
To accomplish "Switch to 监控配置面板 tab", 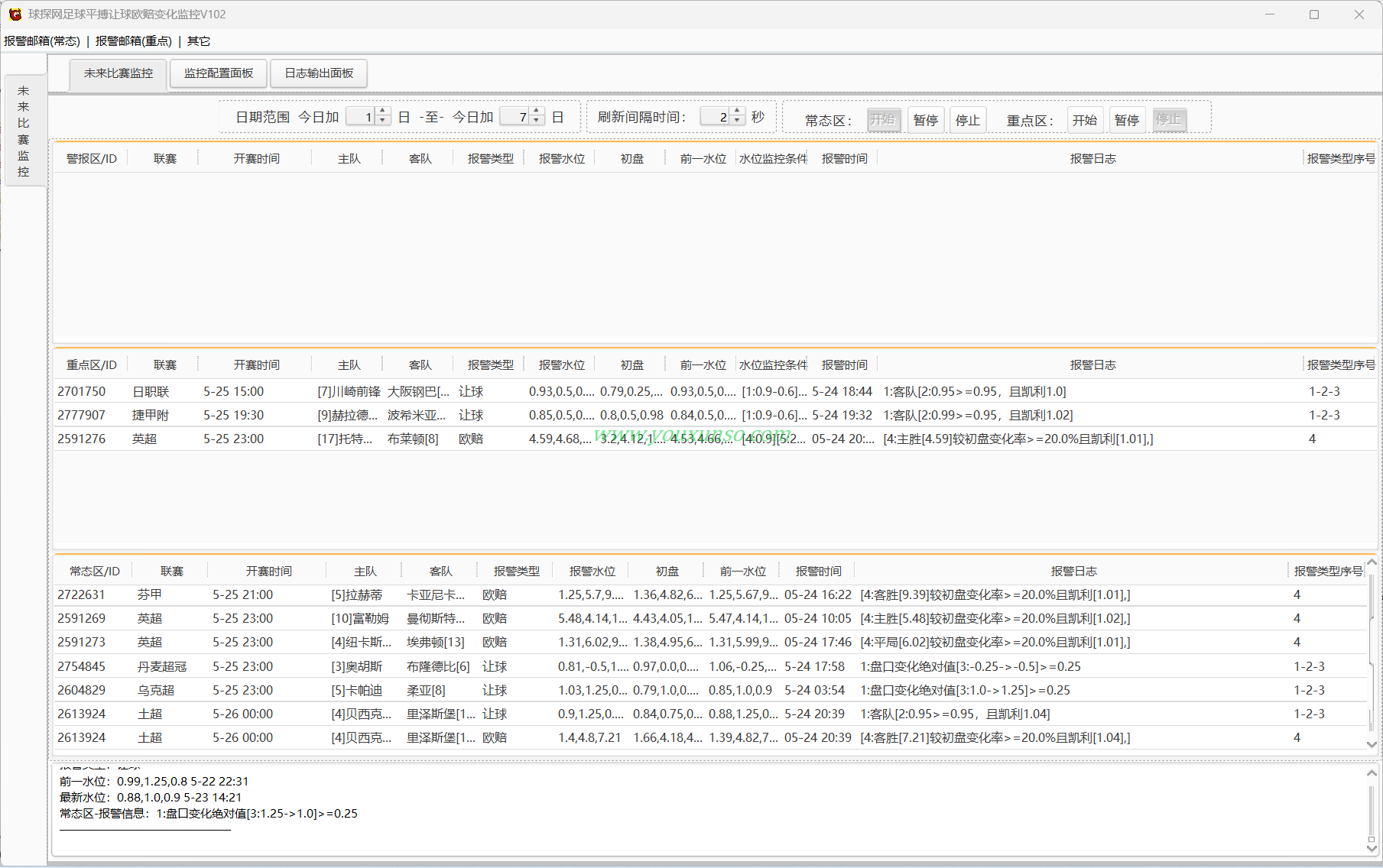I will click(218, 73).
